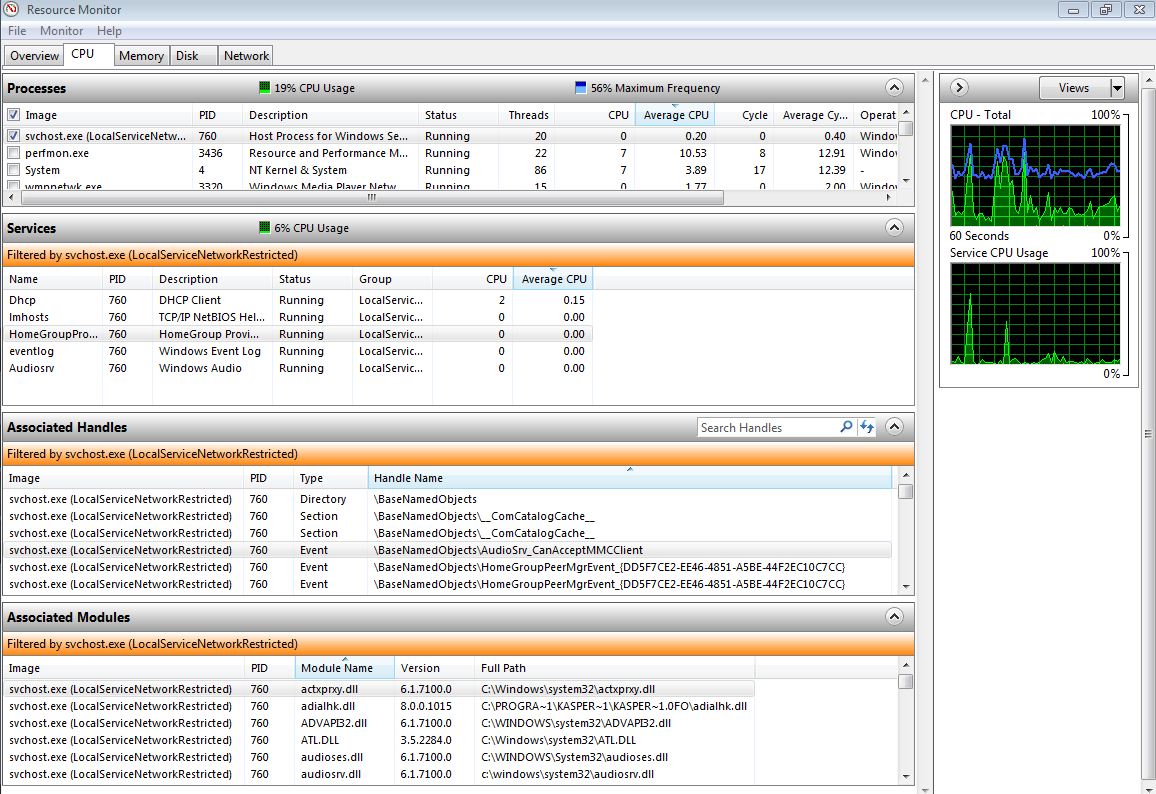Open the File menu
This screenshot has width=1156, height=794.
(x=17, y=31)
